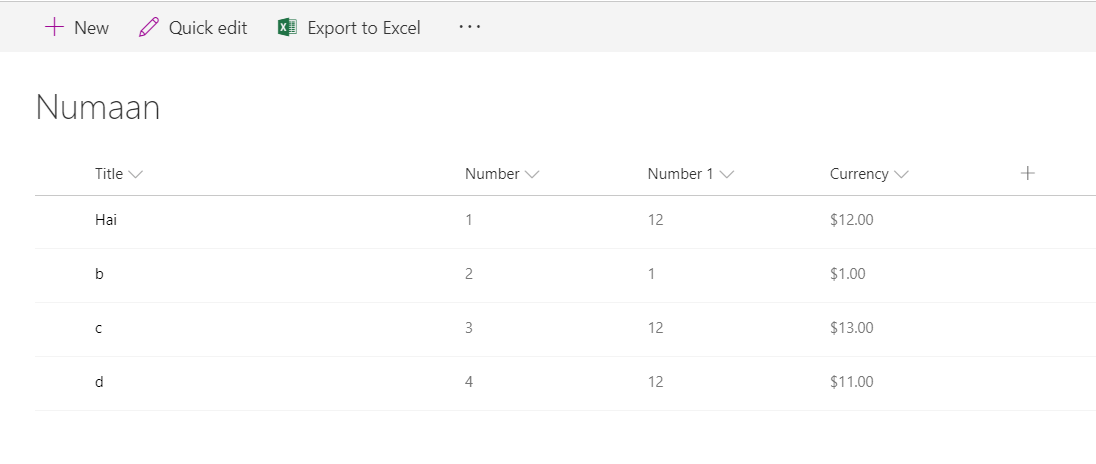The height and width of the screenshot is (464, 1096).
Task: Open the list item titled d
Action: [x=99, y=382]
